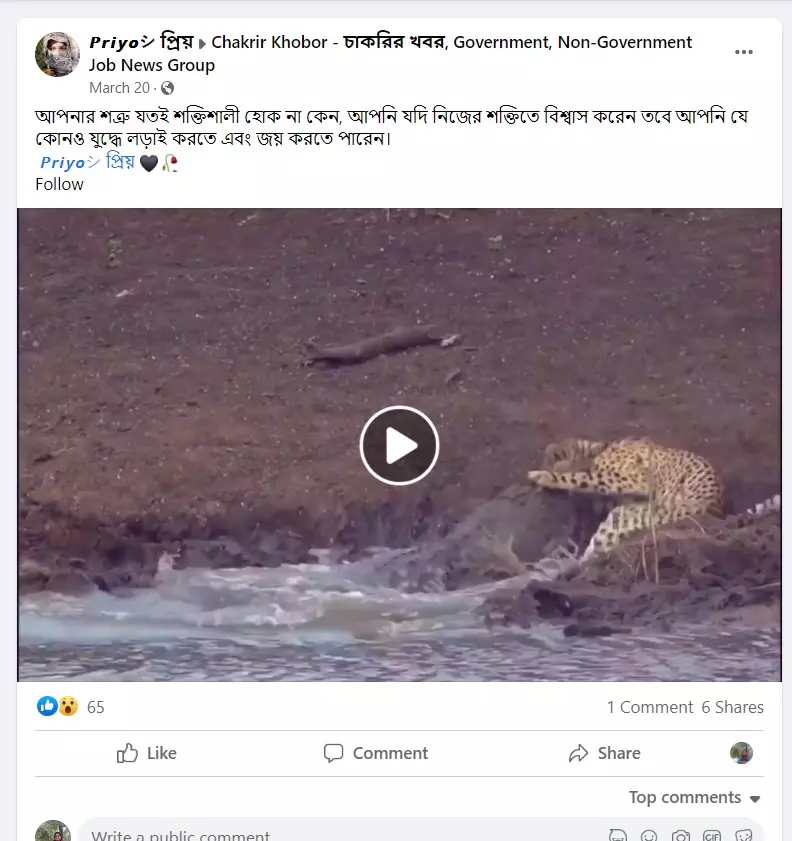Viewport: 792px width, 841px height.
Task: Open the Top comments sort dropdown
Action: pyautogui.click(x=694, y=797)
